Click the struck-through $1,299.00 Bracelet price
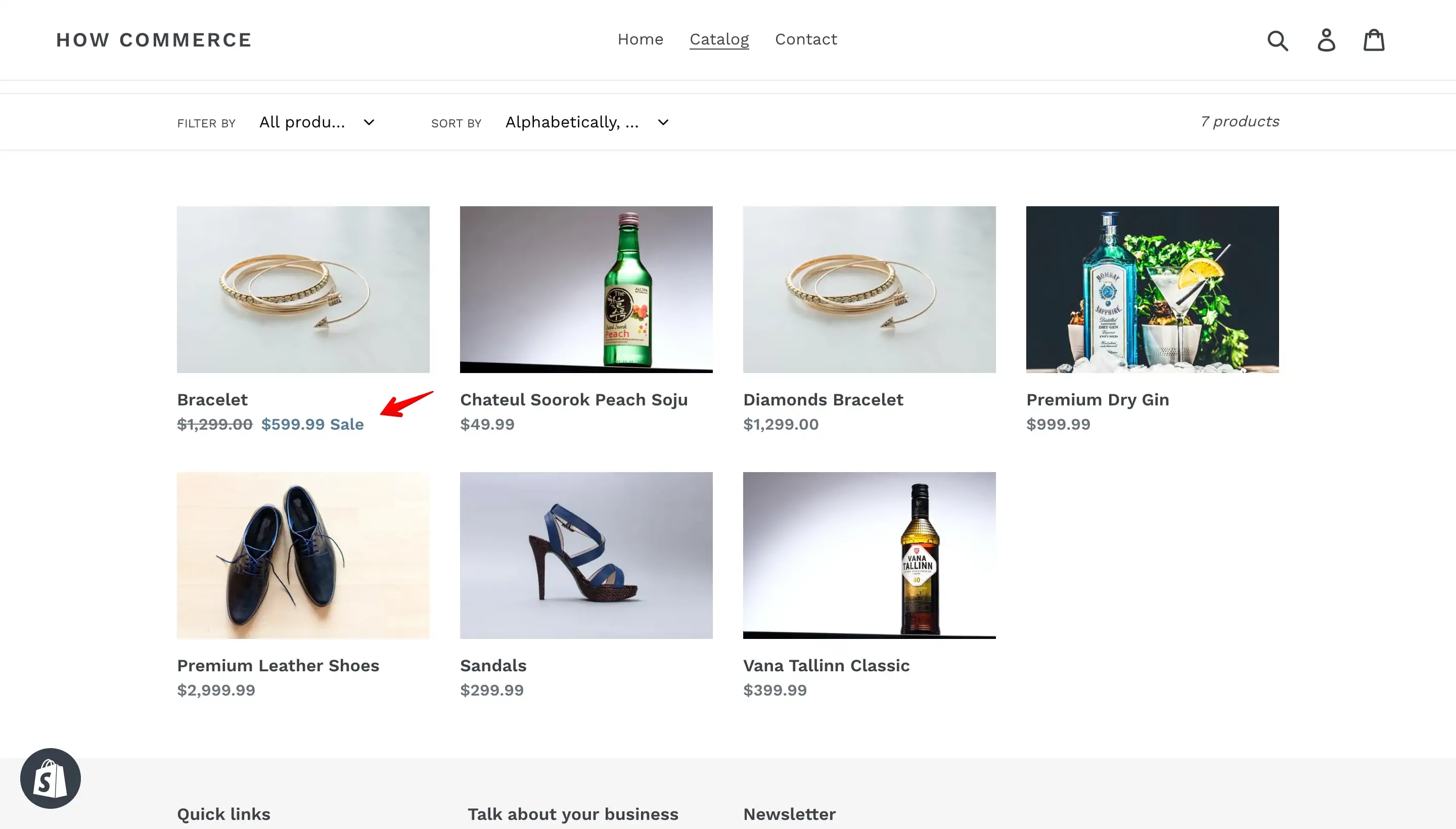 point(215,424)
